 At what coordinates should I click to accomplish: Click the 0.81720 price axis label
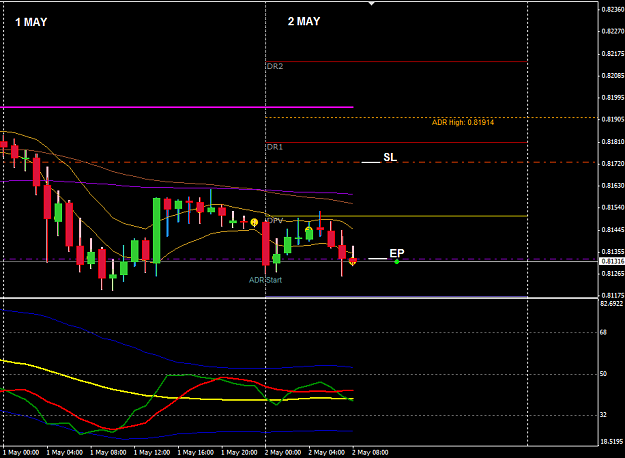coord(613,163)
